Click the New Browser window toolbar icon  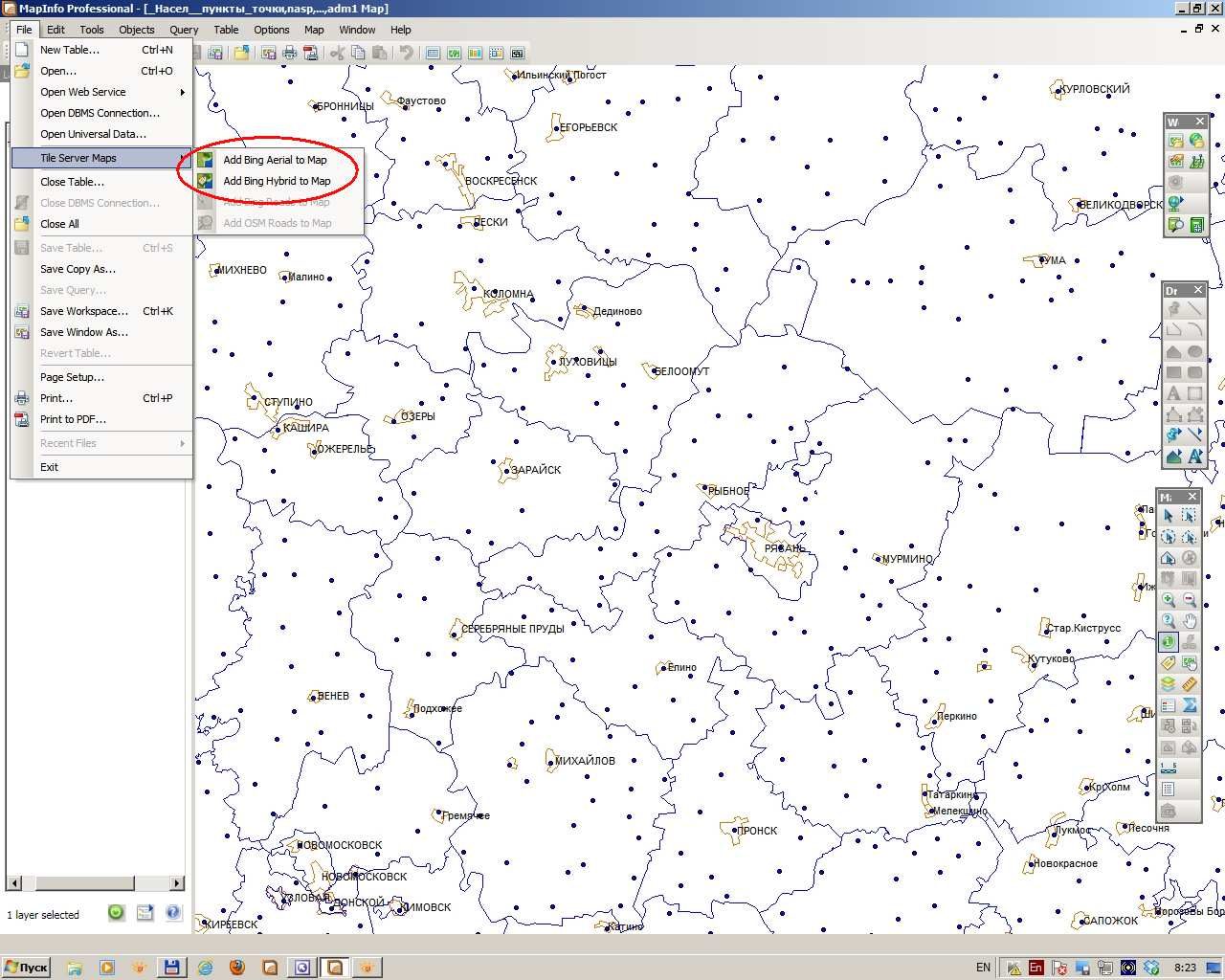[x=433, y=53]
